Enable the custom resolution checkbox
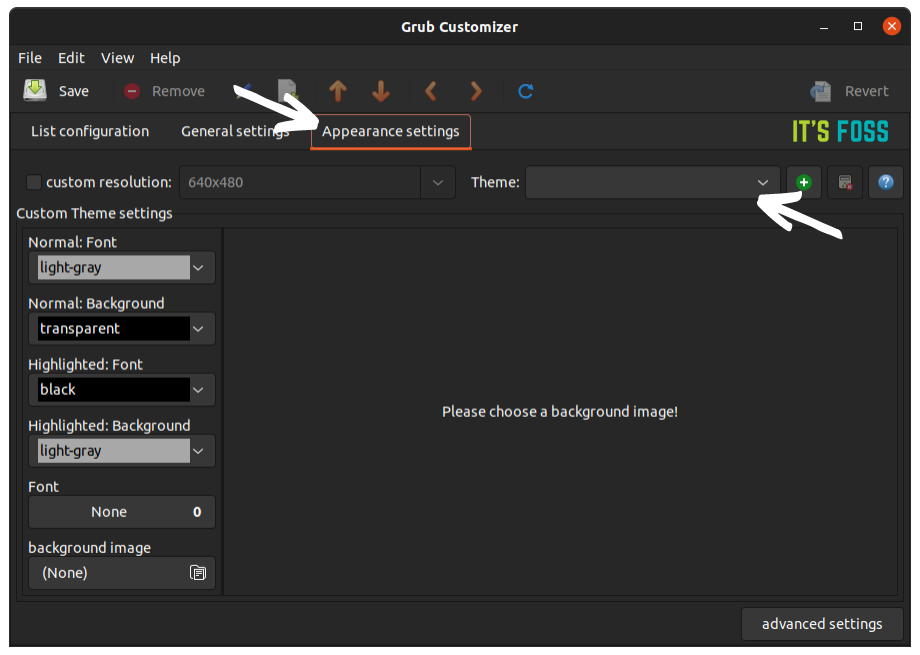Screen dimensions: 920x655 (x=34, y=183)
